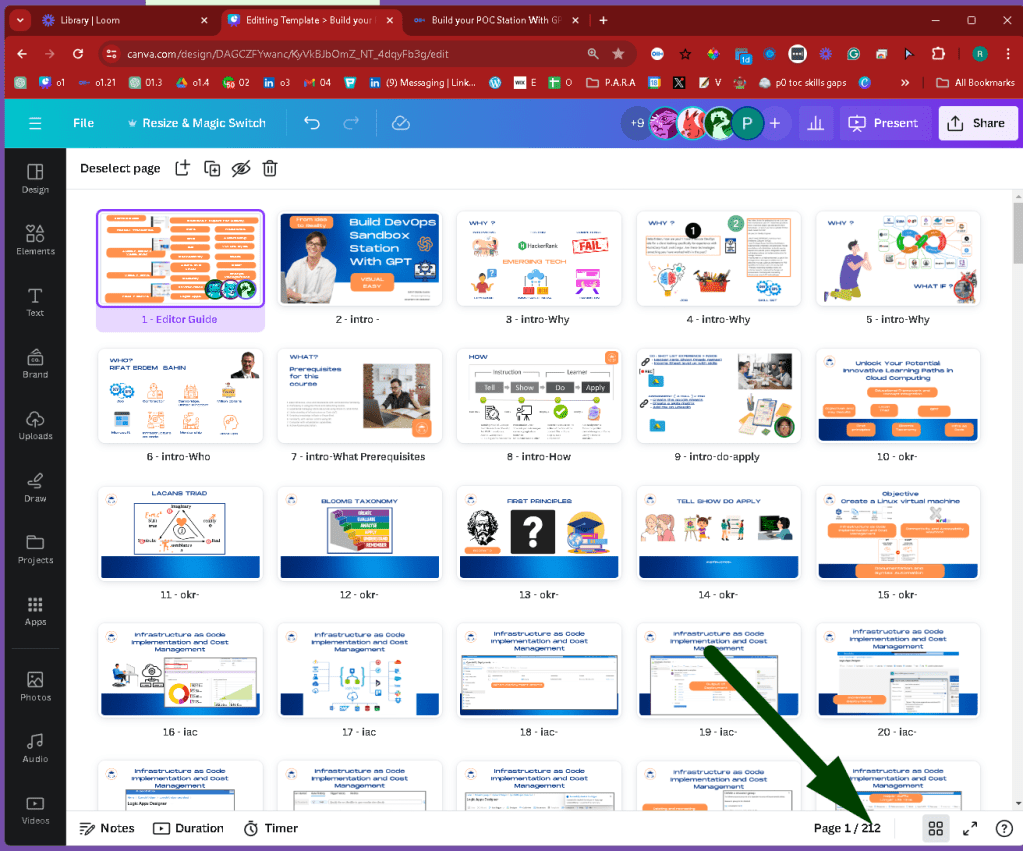Open the help question mark button

pos(1004,828)
